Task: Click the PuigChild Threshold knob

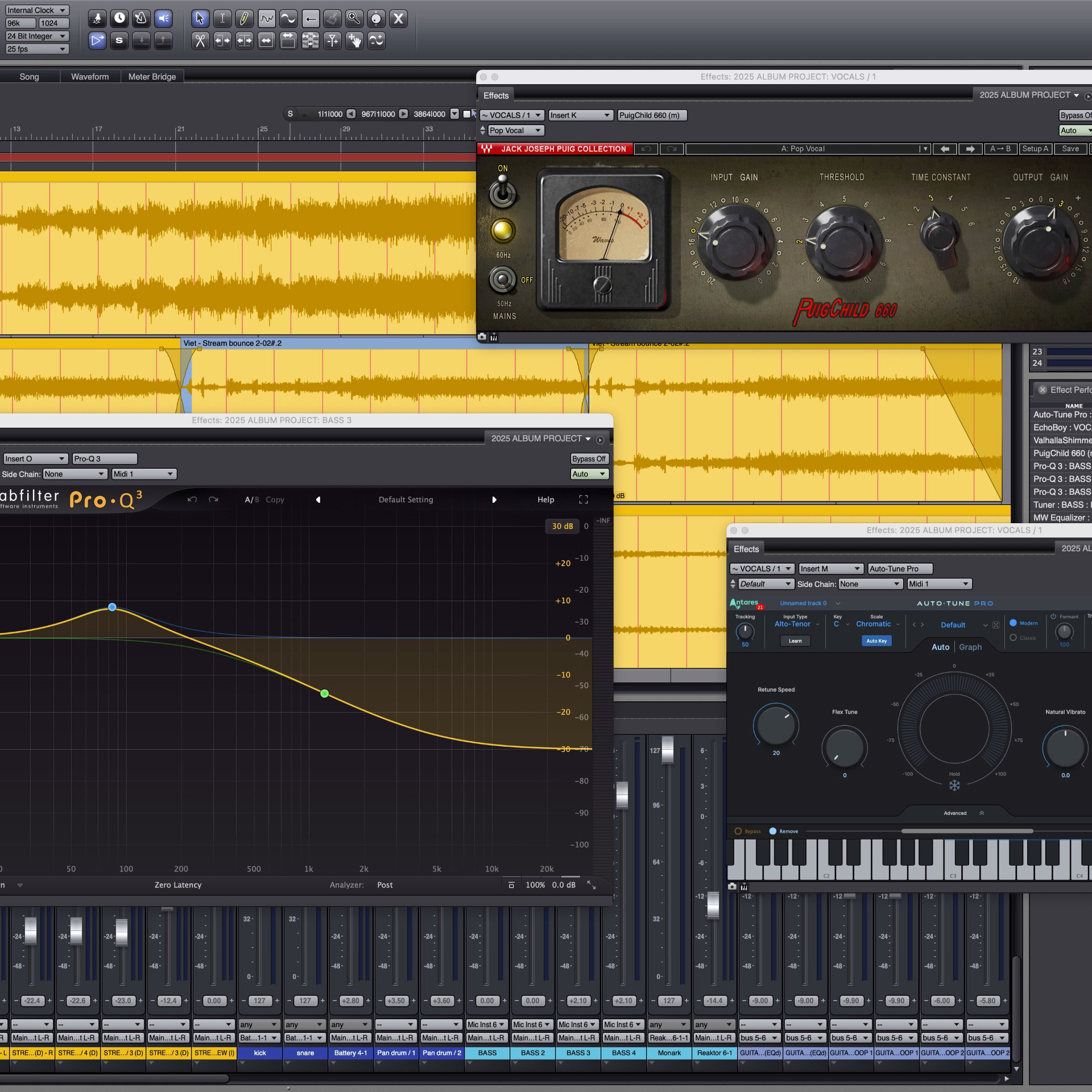Action: coord(843,242)
